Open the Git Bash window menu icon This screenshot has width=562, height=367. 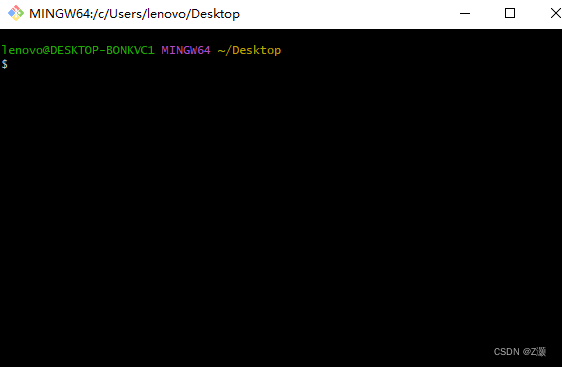(16, 13)
